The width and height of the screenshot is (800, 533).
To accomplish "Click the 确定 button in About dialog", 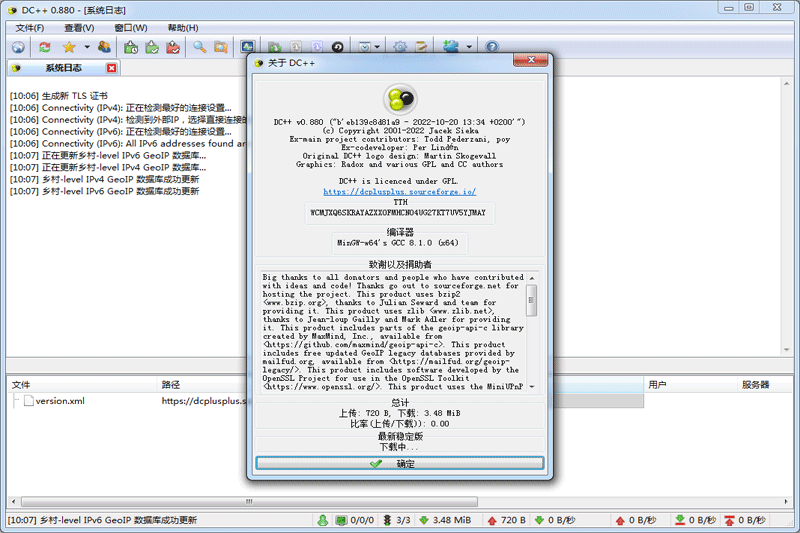I will point(399,464).
